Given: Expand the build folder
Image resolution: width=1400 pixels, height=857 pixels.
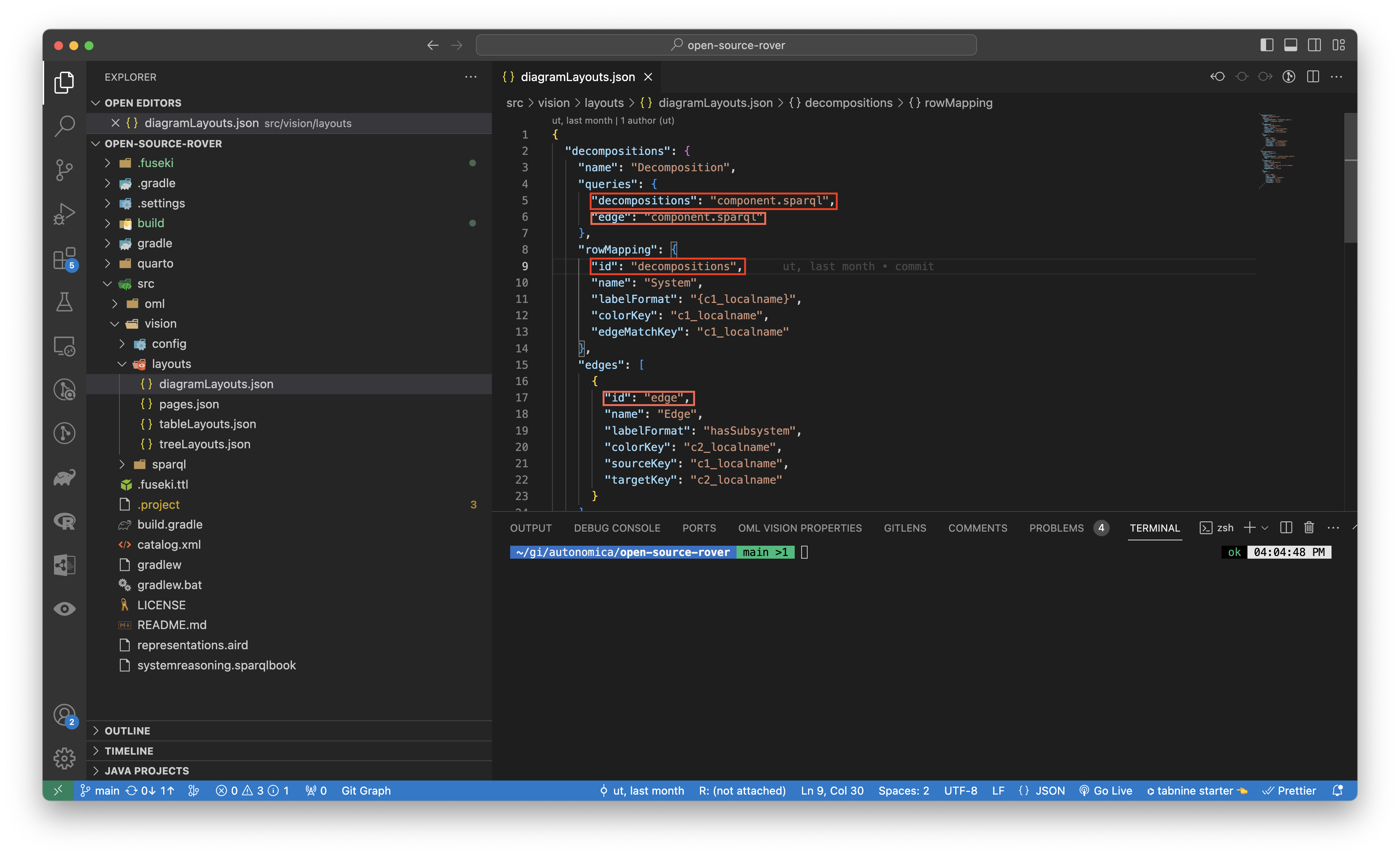Looking at the screenshot, I should coord(289,223).
